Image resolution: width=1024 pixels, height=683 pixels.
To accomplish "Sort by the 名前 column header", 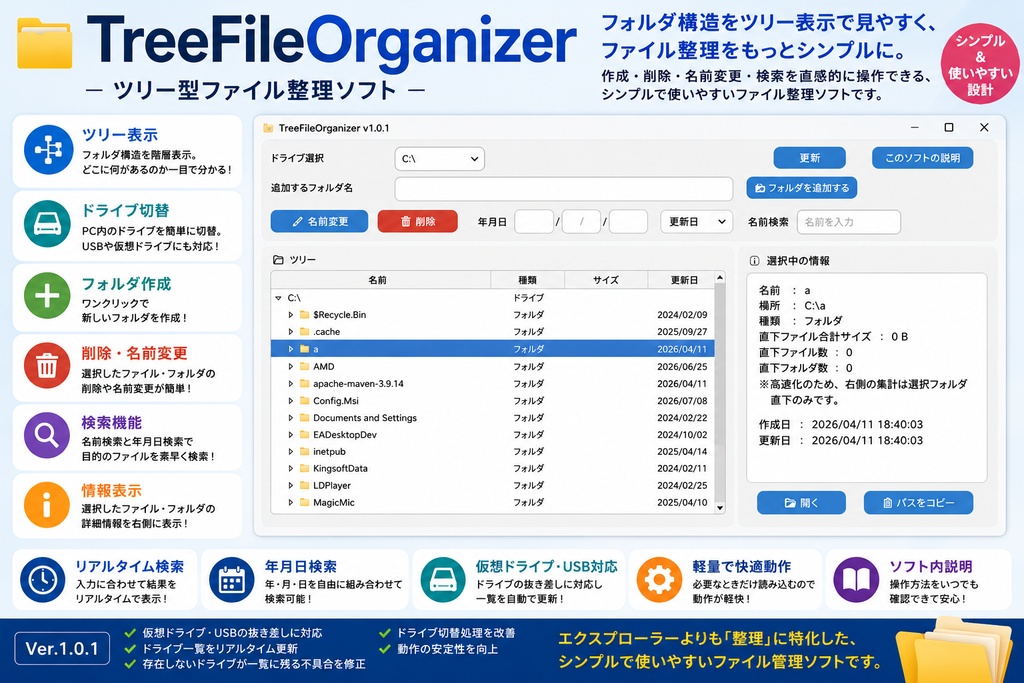I will tap(381, 280).
